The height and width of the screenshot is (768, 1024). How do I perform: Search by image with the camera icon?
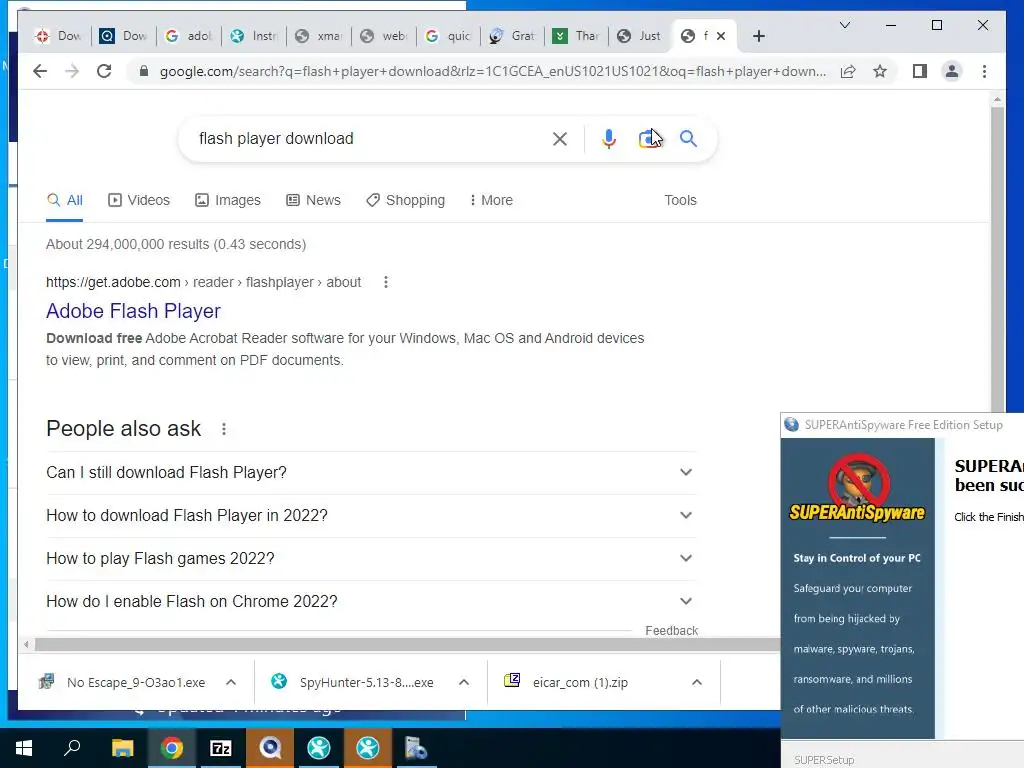tap(648, 138)
